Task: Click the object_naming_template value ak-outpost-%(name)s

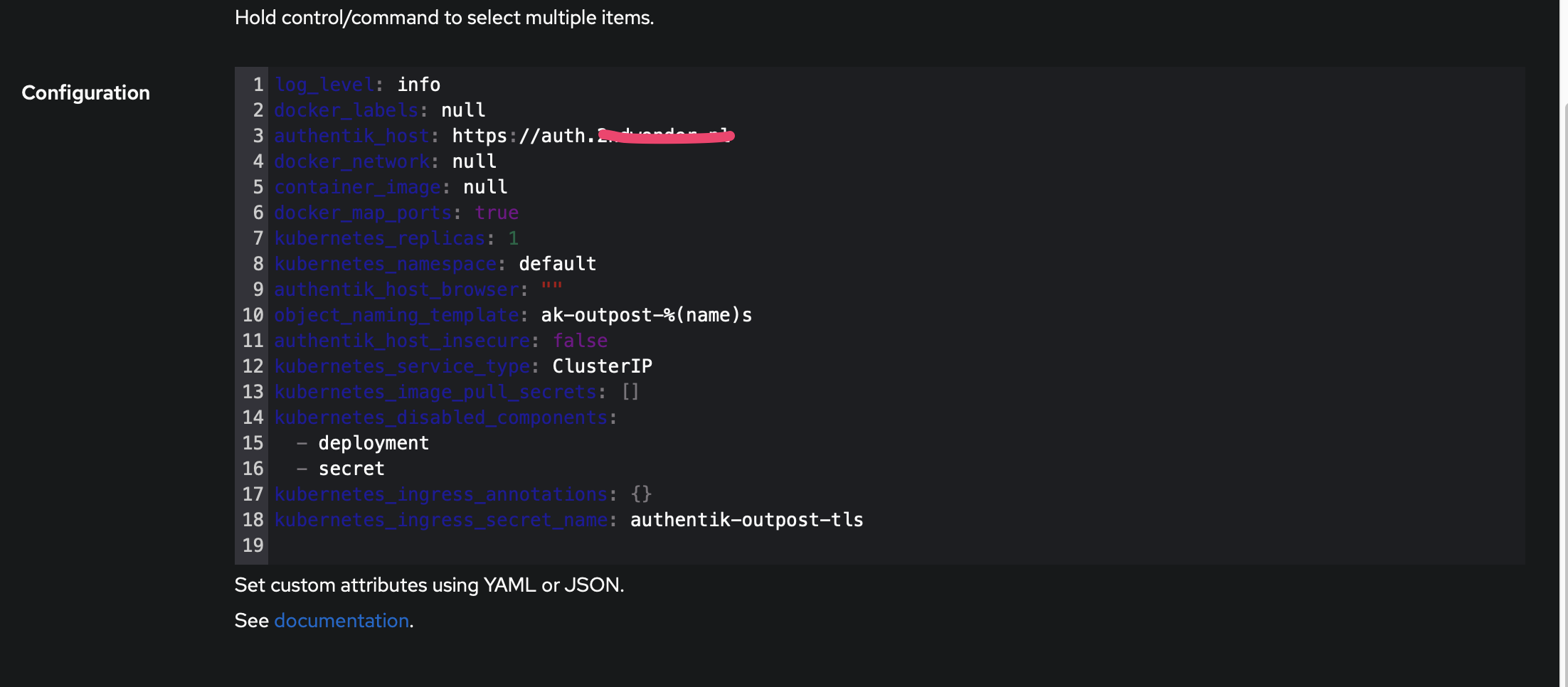Action: pos(645,314)
